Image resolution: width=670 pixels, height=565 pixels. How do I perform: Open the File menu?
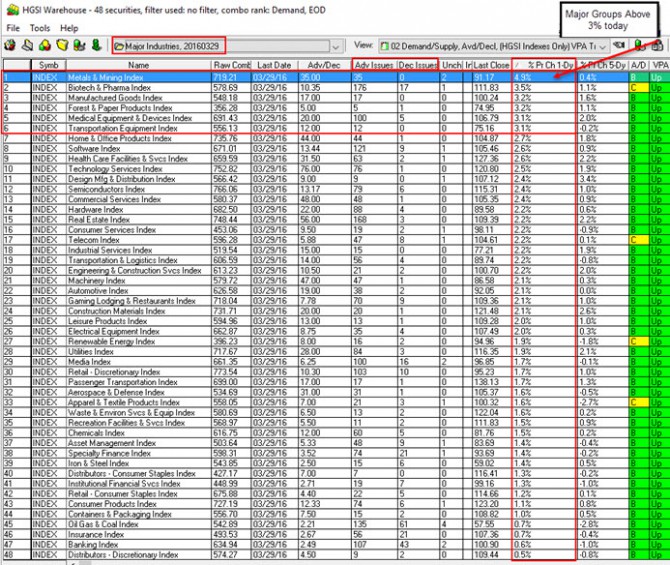coord(13,28)
